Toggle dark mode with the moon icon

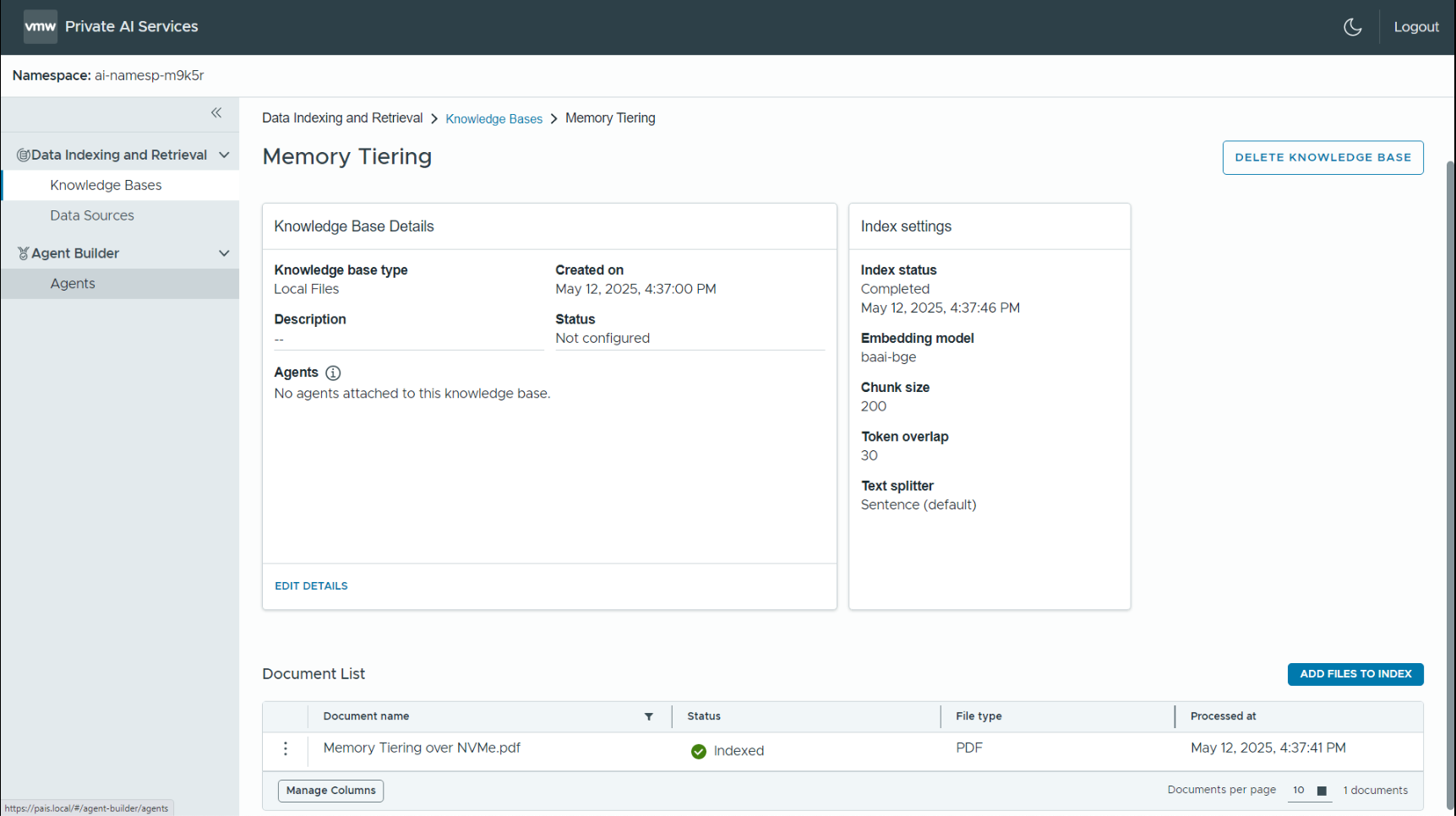(1353, 26)
